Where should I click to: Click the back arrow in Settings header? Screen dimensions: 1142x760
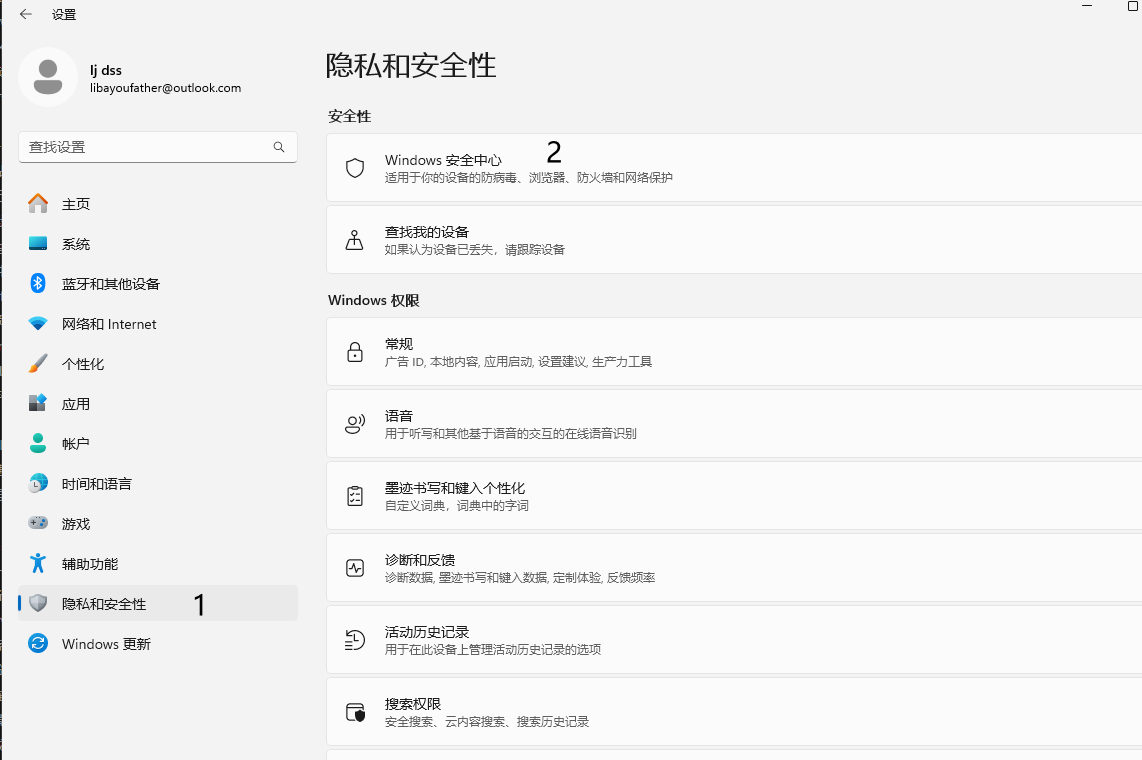click(x=26, y=14)
